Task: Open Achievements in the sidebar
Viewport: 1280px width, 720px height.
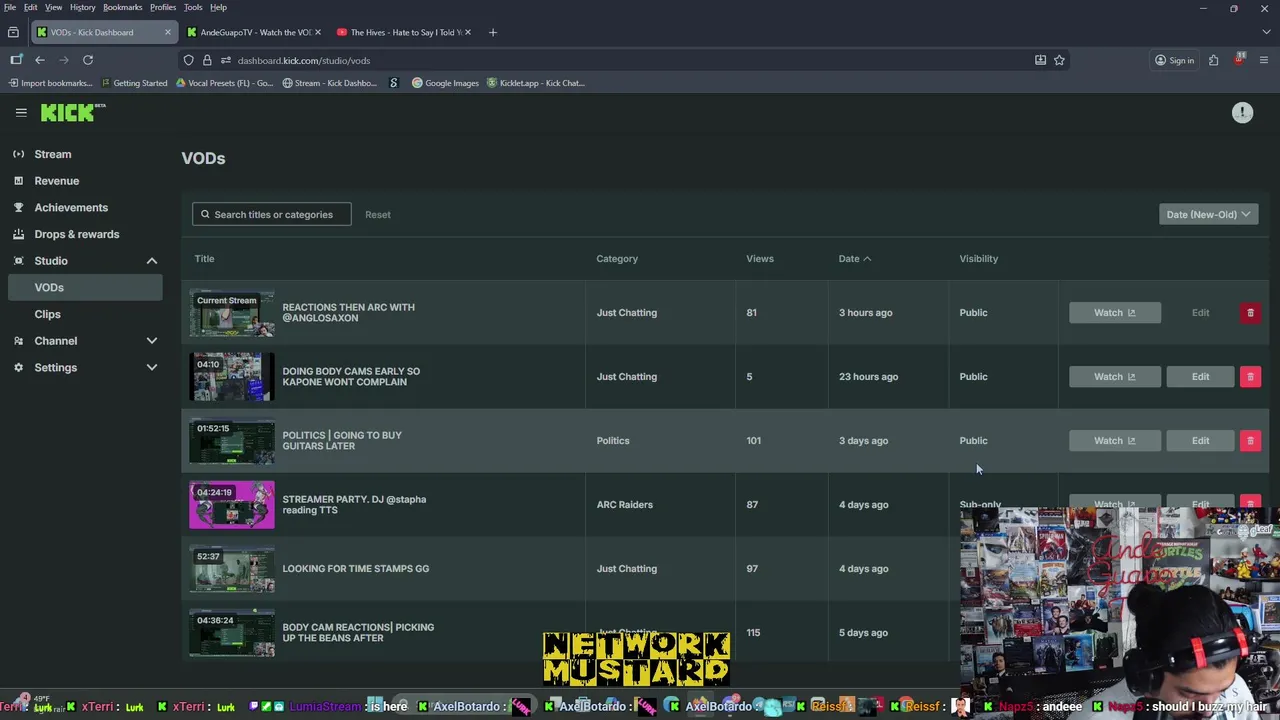Action: pos(71,207)
